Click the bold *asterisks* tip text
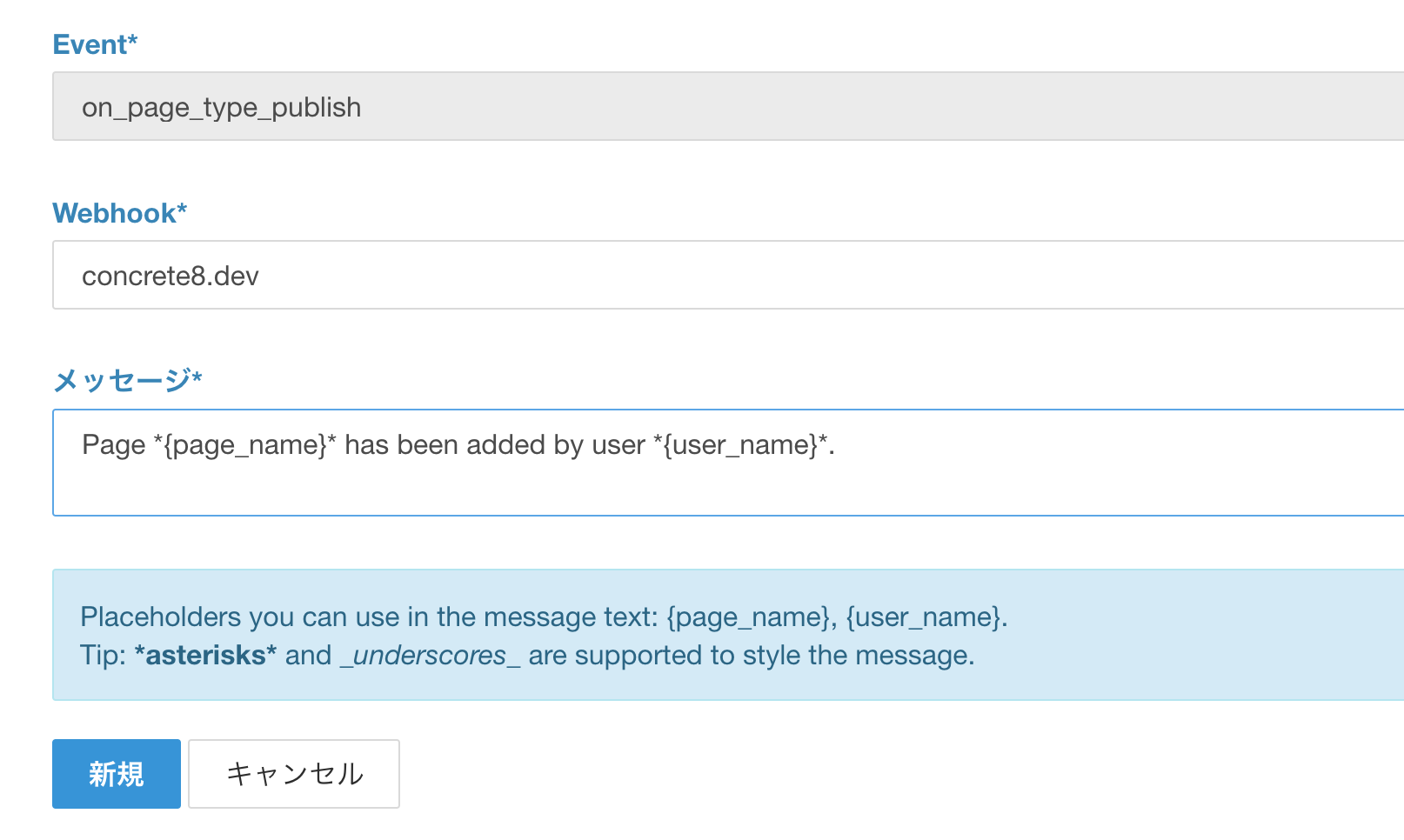Viewport: 1404px width, 840px height. point(205,655)
